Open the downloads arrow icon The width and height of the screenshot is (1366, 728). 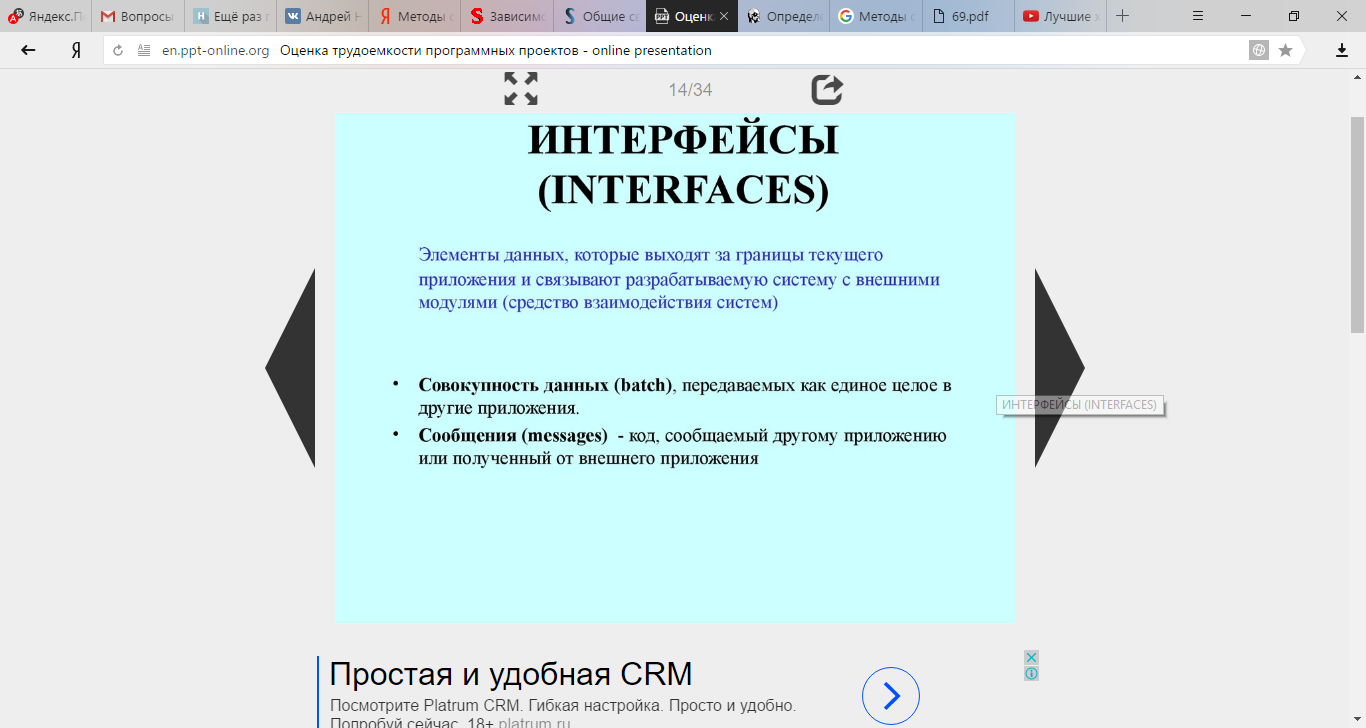(1342, 50)
